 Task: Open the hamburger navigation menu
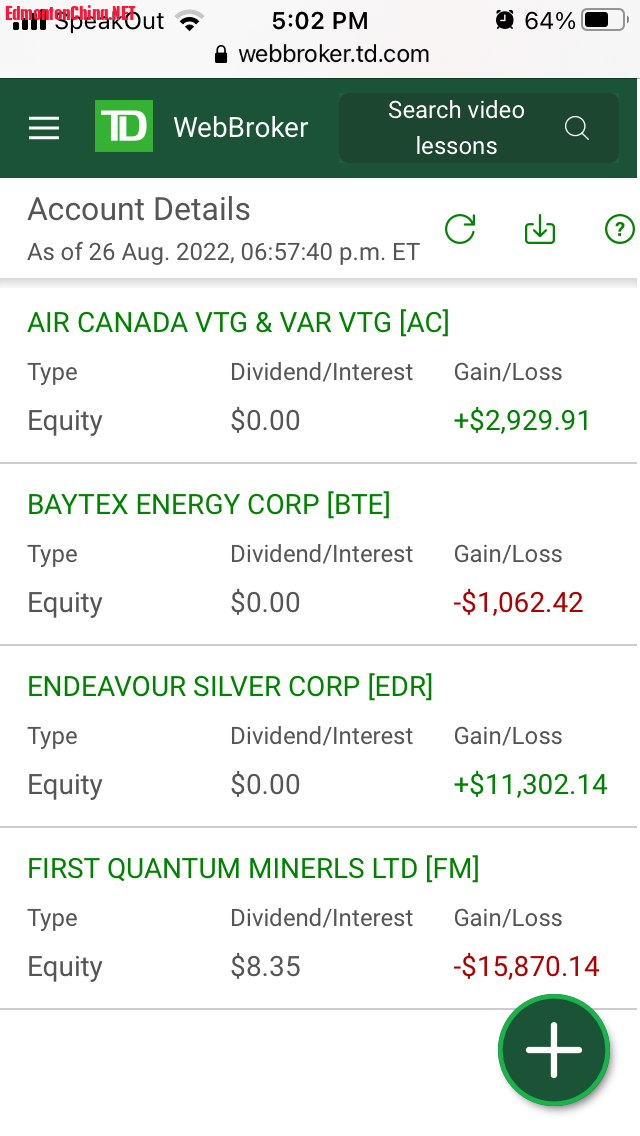pyautogui.click(x=44, y=128)
